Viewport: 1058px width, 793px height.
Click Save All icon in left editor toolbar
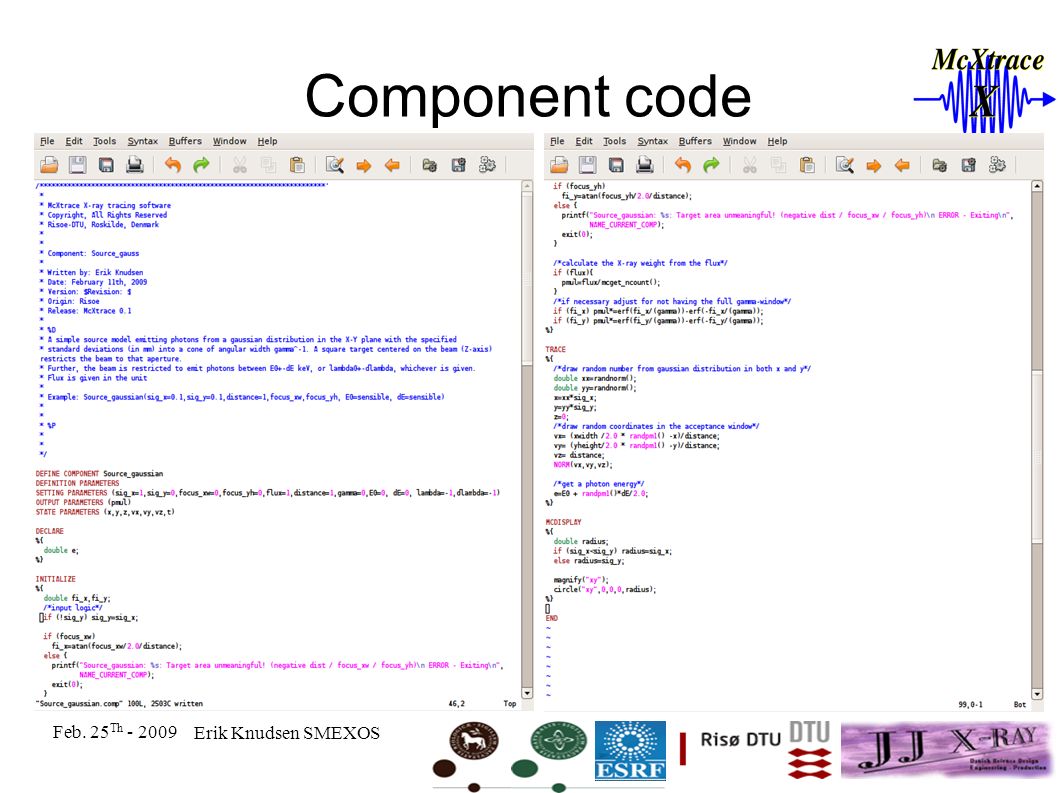[106, 165]
